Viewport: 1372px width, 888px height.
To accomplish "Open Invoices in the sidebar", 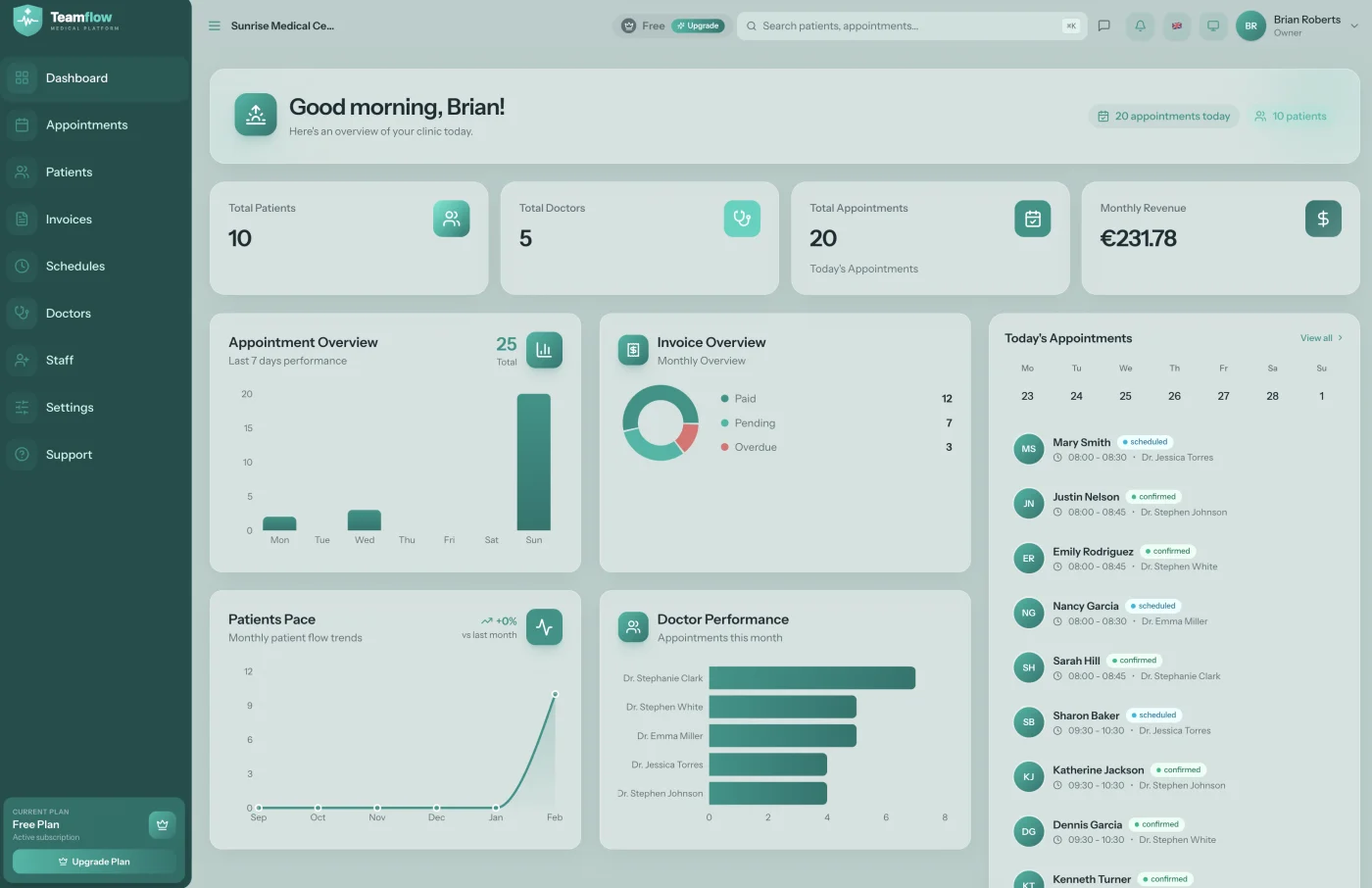I will pyautogui.click(x=95, y=220).
